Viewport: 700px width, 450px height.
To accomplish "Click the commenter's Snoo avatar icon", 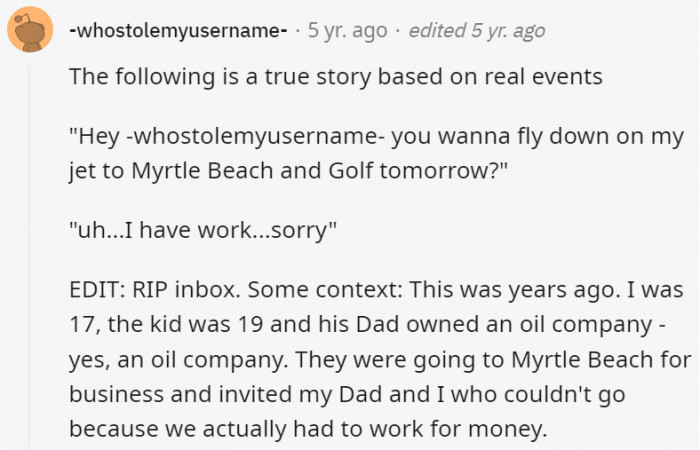I will pyautogui.click(x=31, y=31).
